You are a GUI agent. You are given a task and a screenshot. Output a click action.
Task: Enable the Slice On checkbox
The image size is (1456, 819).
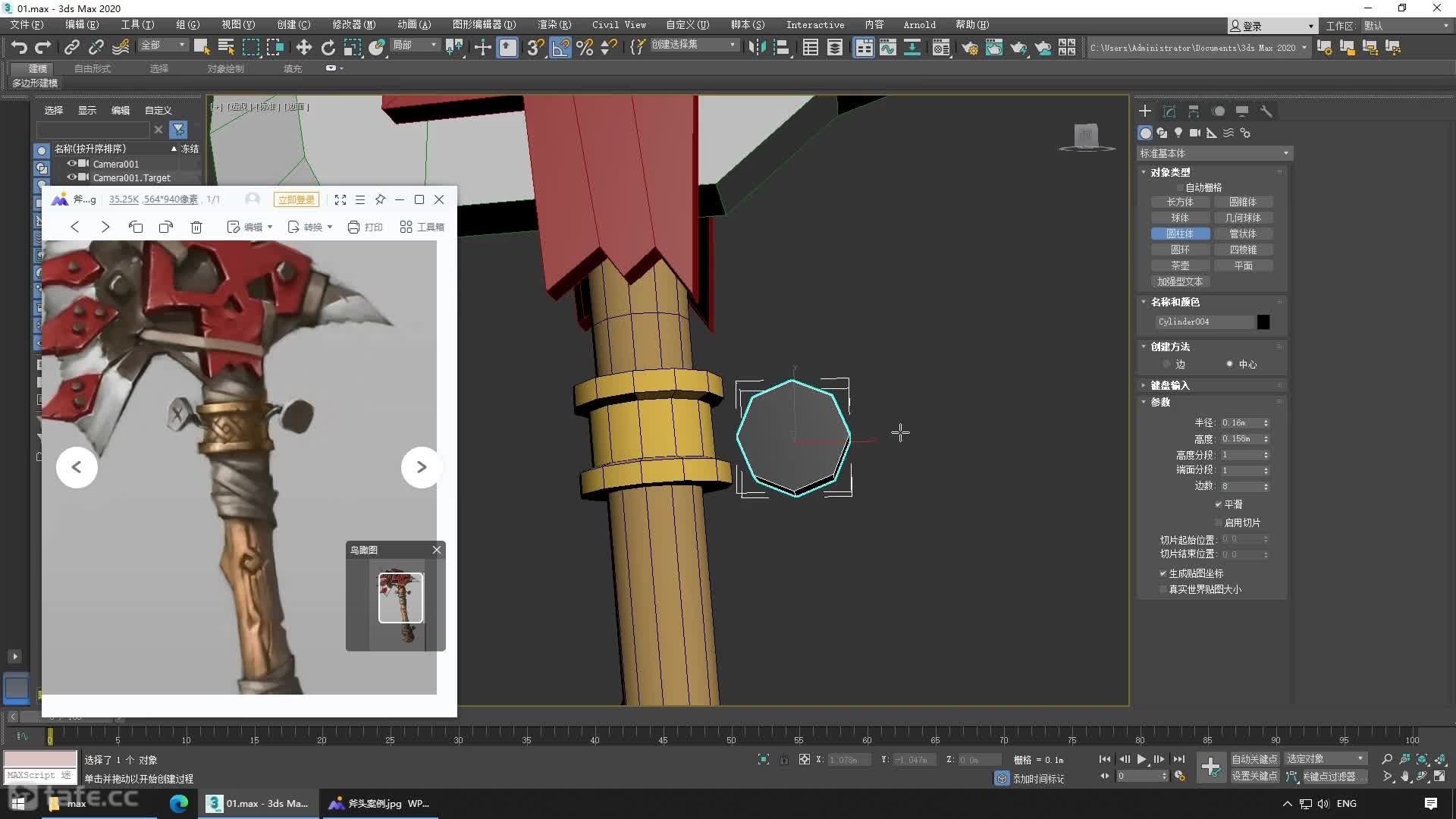(1219, 522)
